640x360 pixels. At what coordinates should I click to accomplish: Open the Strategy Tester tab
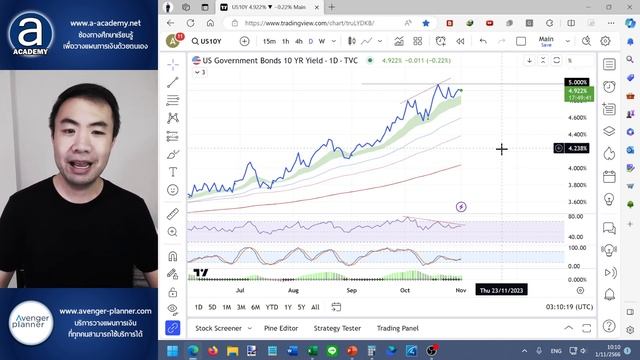337,328
